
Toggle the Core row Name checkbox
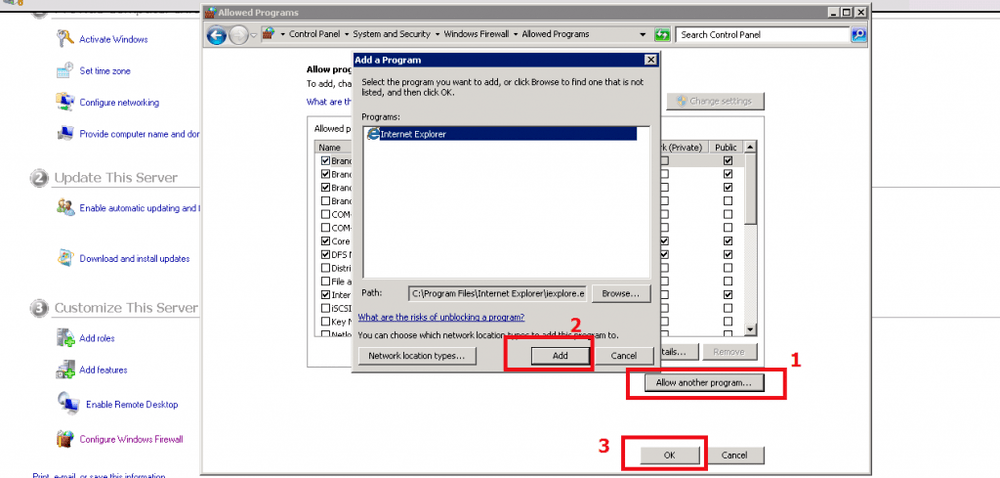coord(326,242)
